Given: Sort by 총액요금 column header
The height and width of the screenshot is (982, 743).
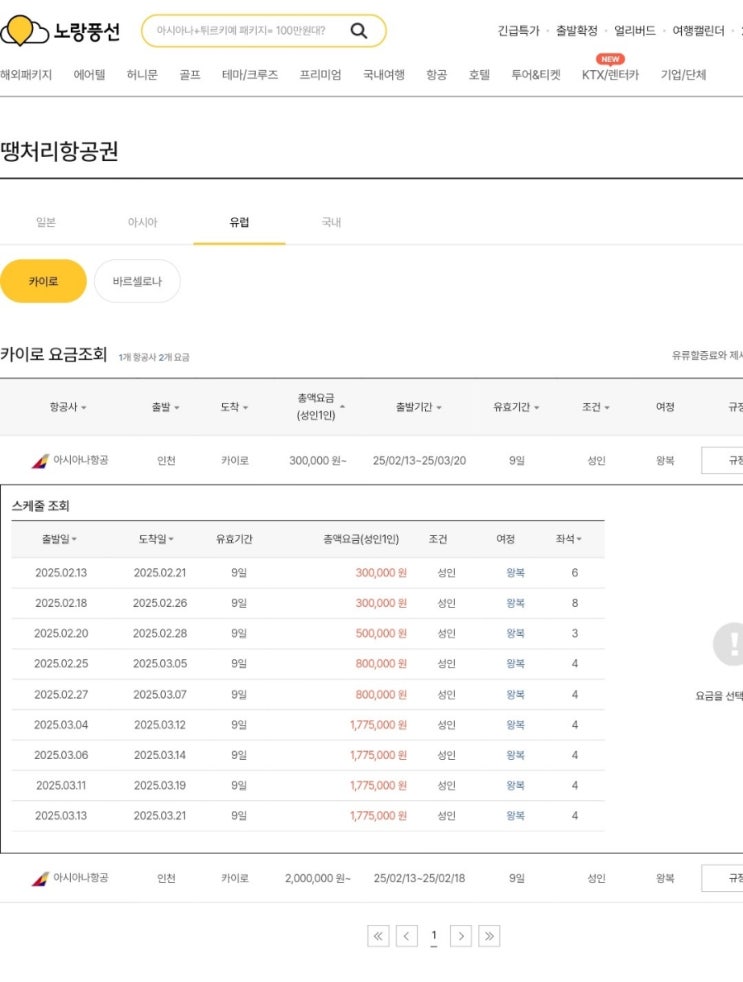Looking at the screenshot, I should 320,406.
